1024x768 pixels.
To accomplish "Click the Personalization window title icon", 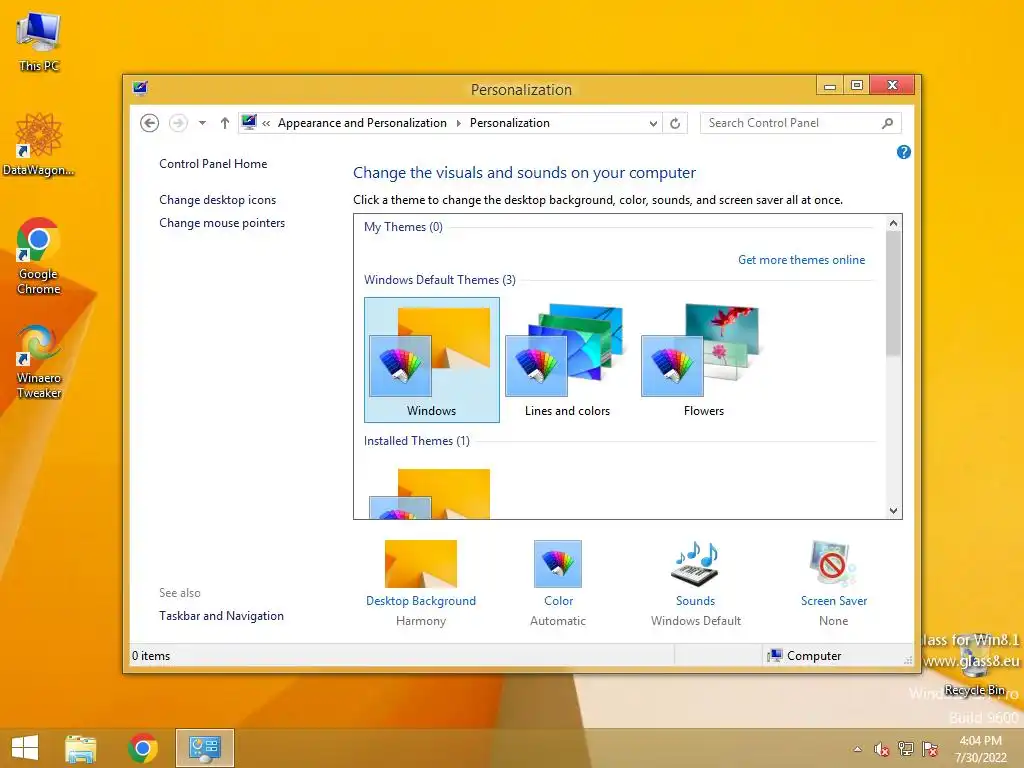I will click(x=140, y=88).
